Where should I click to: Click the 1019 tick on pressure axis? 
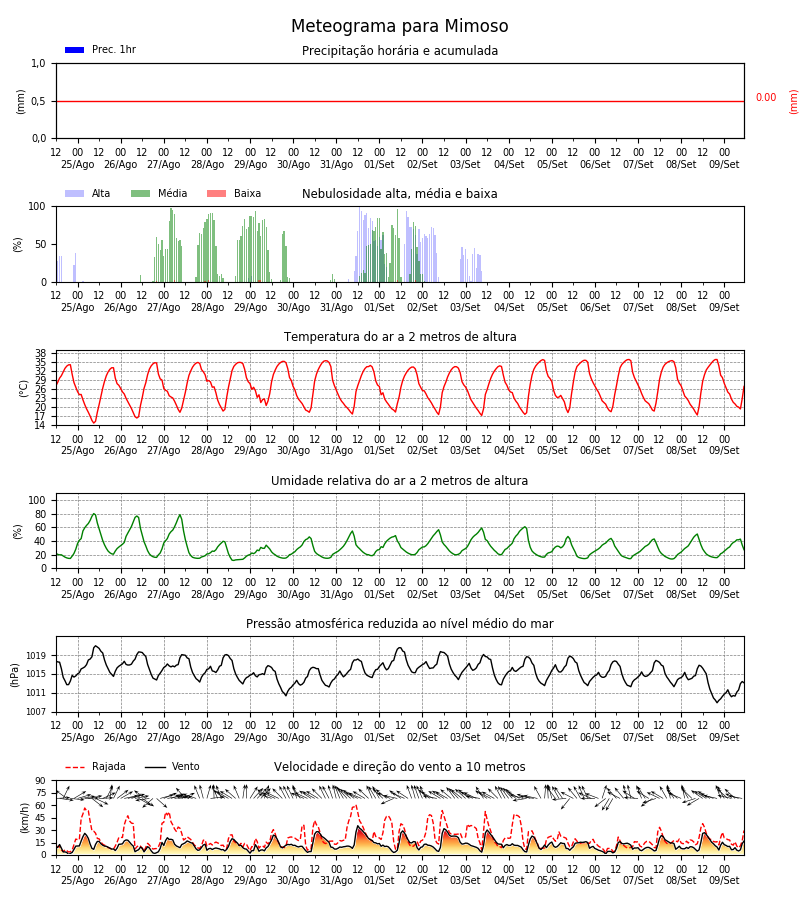click(36, 655)
